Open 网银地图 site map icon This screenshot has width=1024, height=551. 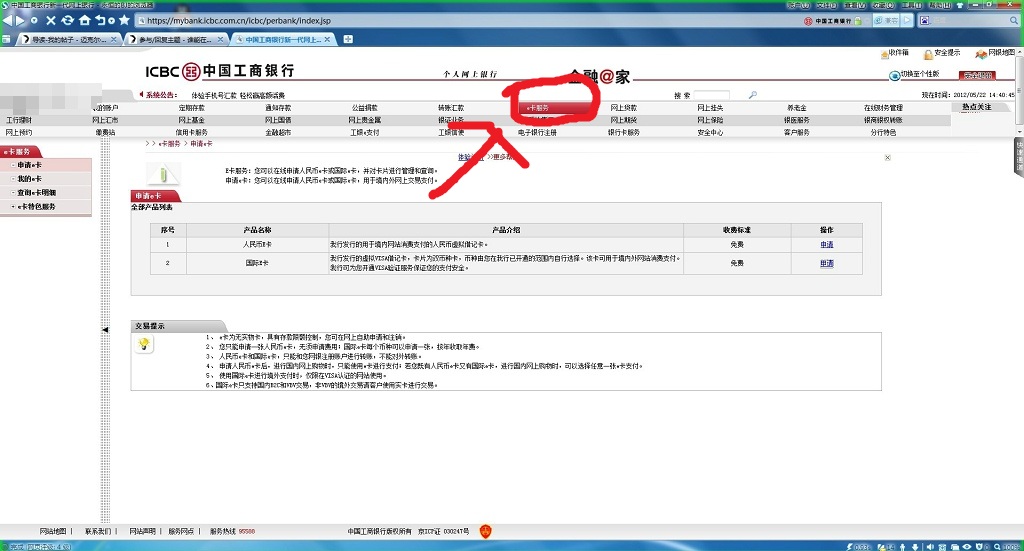[995, 53]
